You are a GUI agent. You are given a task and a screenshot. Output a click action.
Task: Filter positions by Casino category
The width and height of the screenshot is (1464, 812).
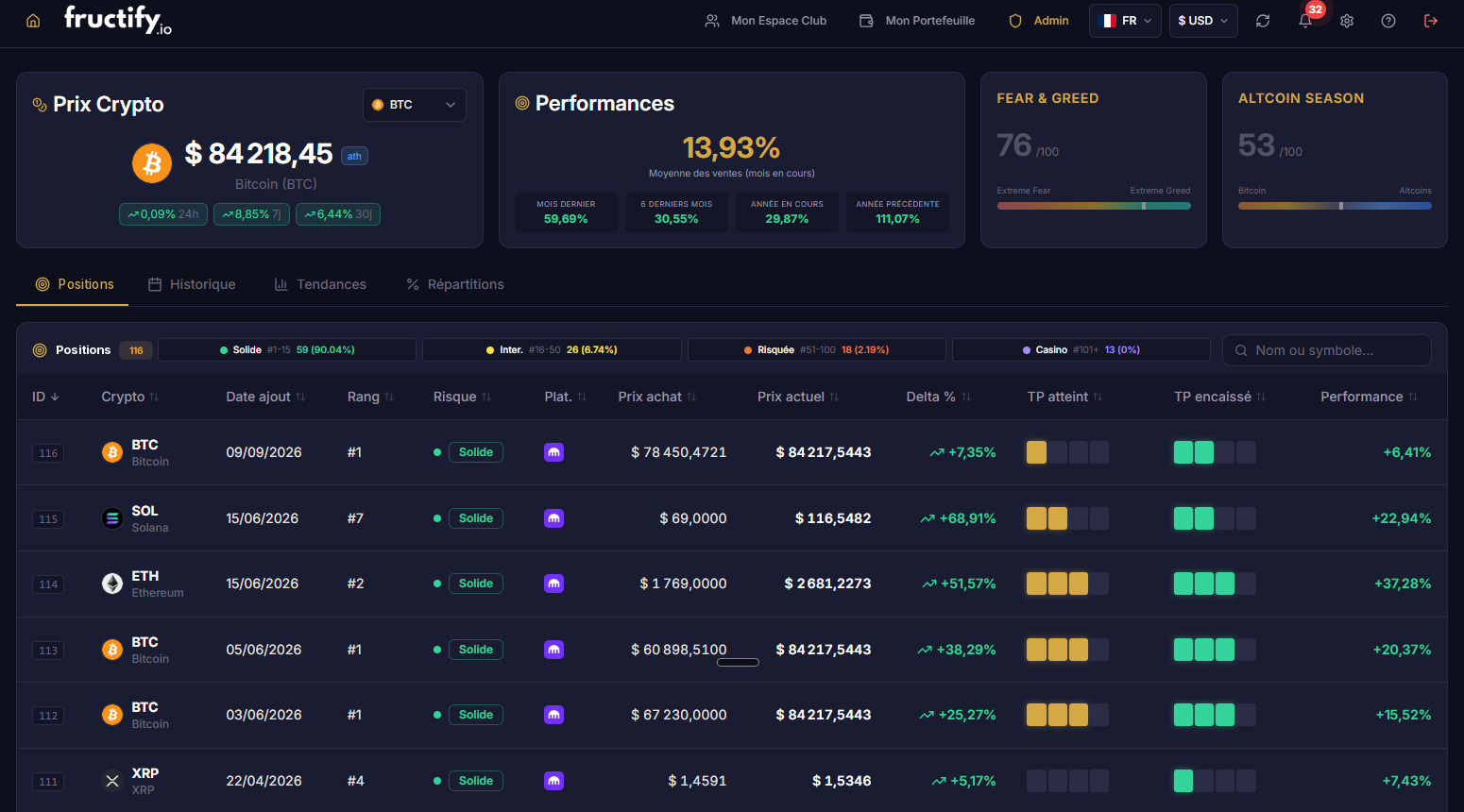(1081, 350)
